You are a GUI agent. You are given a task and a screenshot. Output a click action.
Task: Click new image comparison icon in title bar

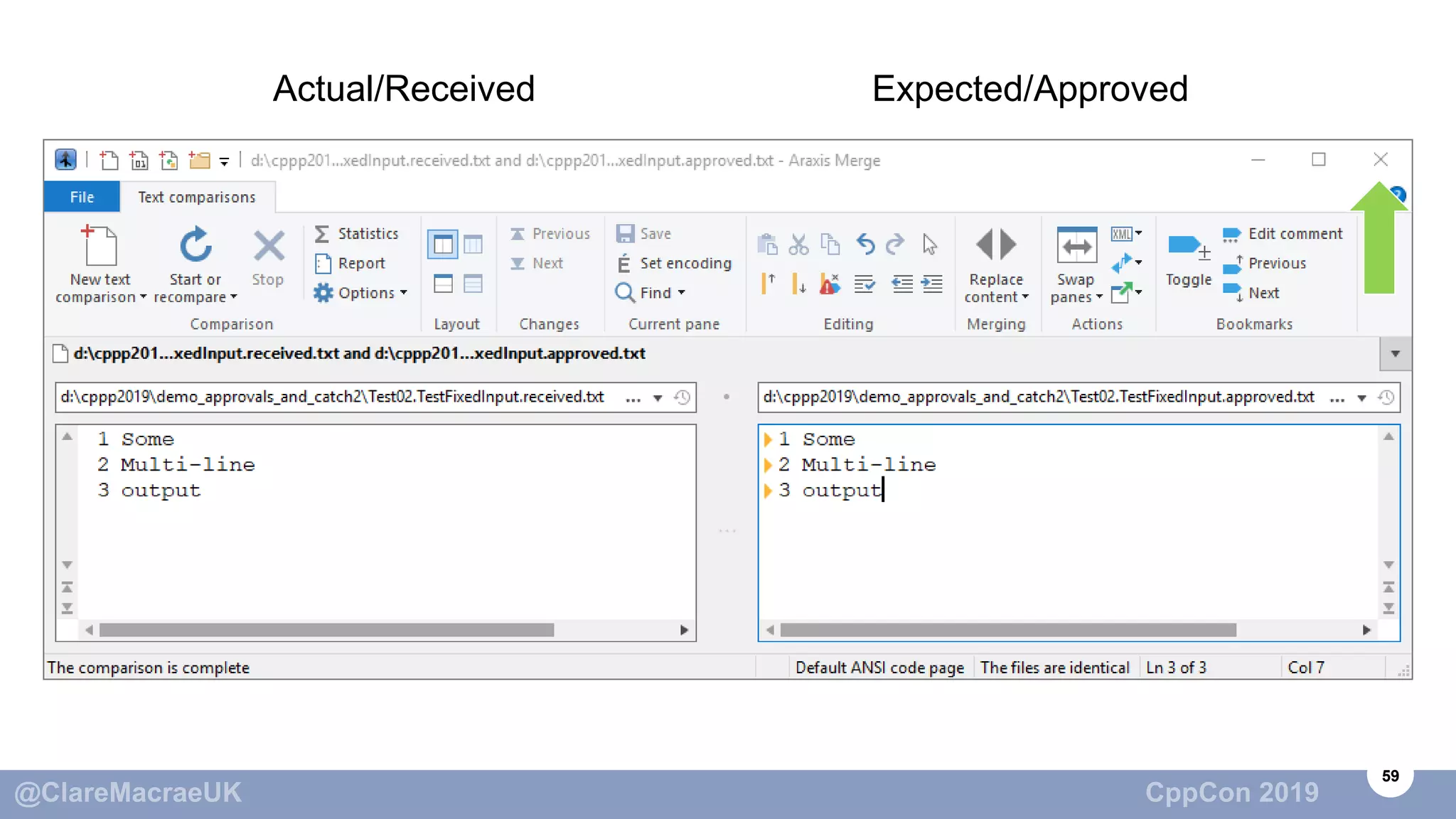tap(169, 160)
